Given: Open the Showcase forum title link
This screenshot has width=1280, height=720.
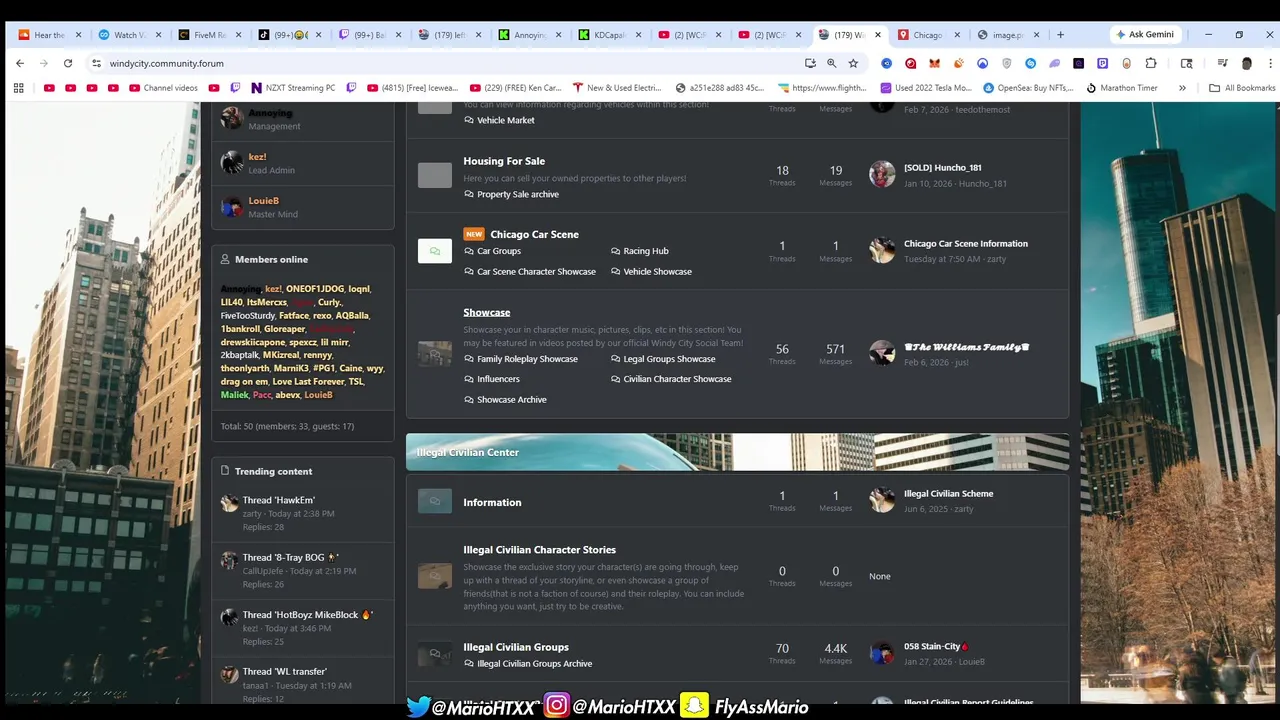Looking at the screenshot, I should (x=487, y=313).
